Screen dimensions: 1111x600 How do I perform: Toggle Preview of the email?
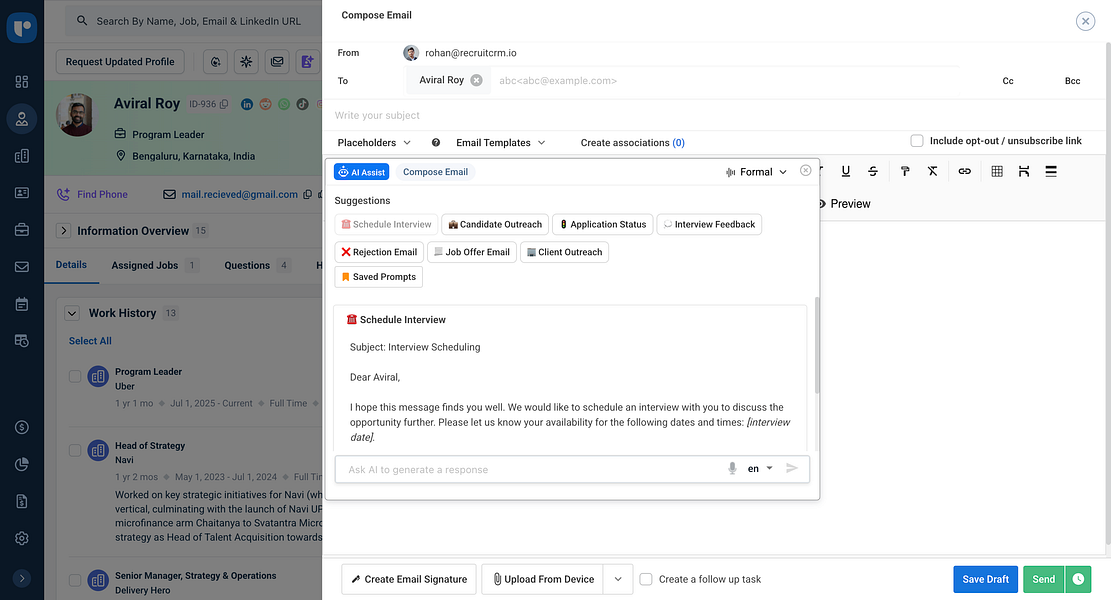tap(844, 203)
